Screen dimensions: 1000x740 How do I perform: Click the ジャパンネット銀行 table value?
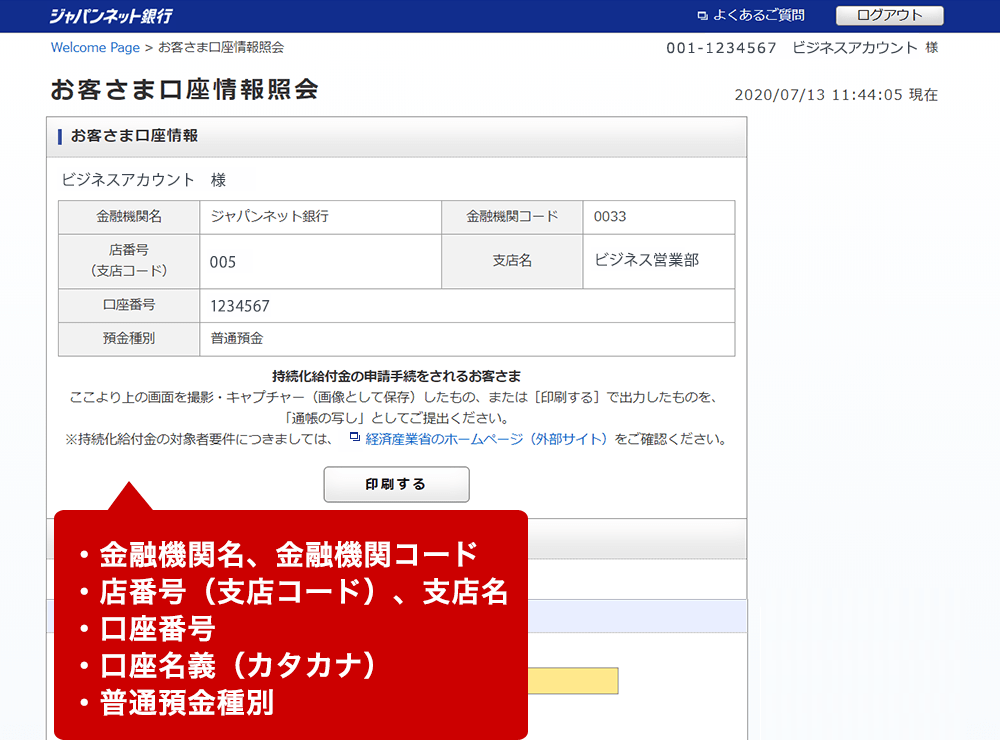click(x=270, y=217)
